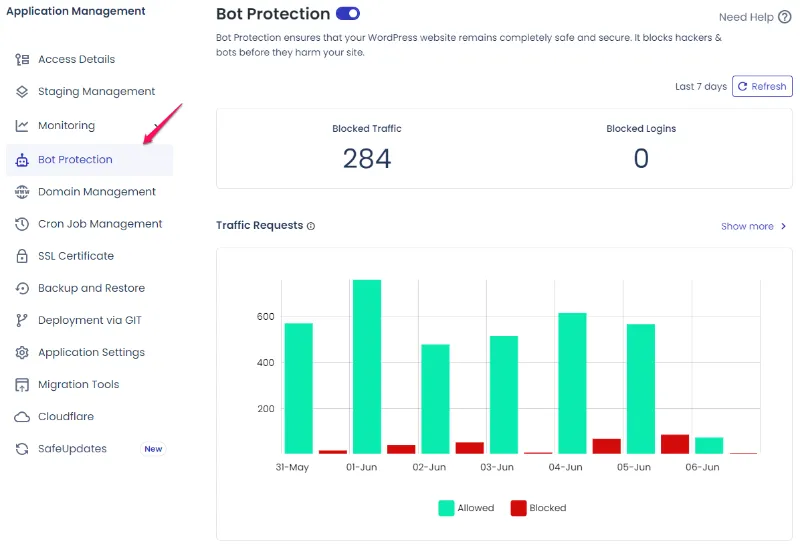Click the Staging Management layers icon
800x548 pixels.
22,92
